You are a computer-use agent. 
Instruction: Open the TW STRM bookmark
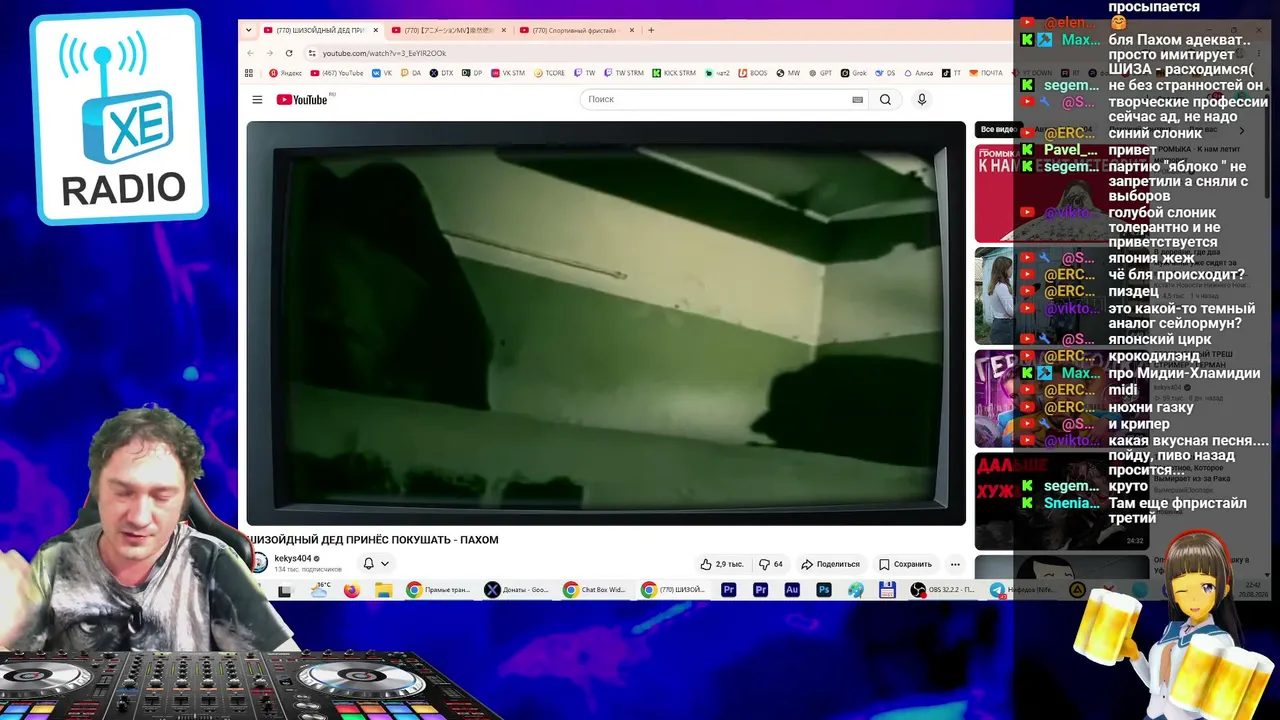tap(624, 73)
